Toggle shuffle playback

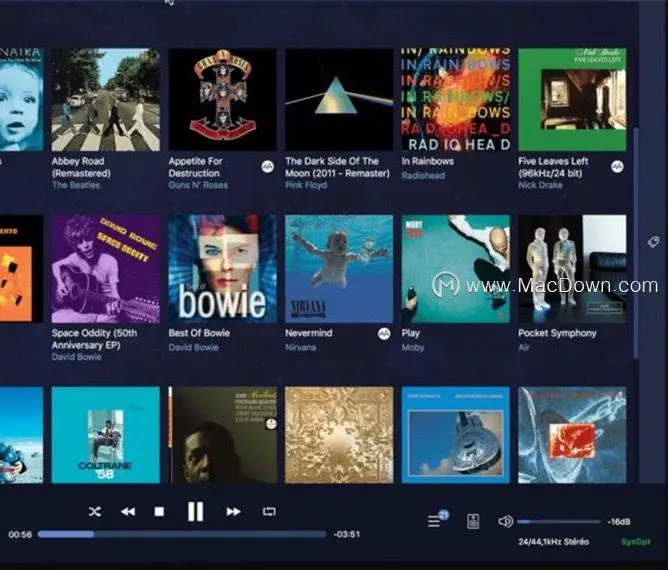pos(95,512)
